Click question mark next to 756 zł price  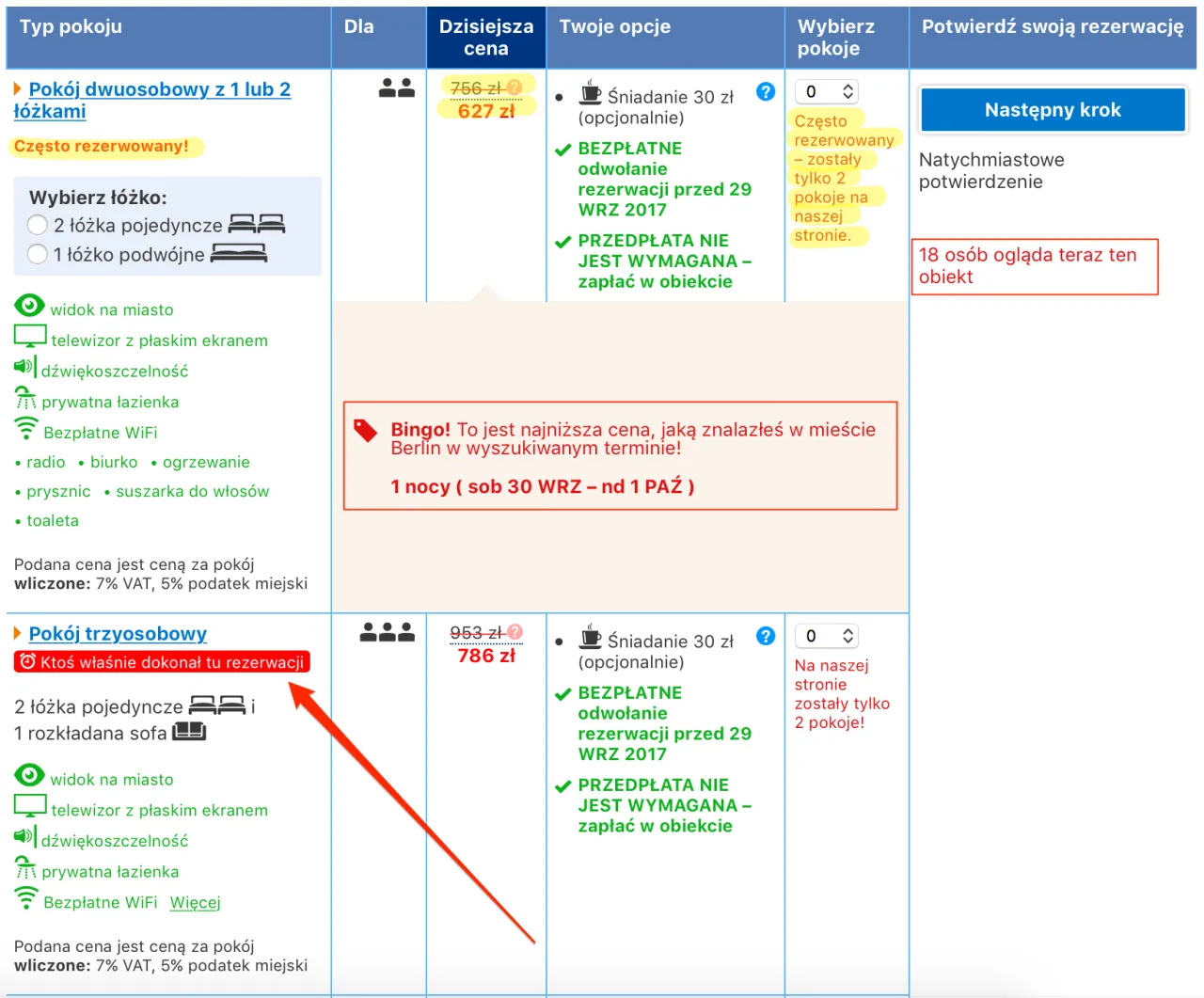[515, 87]
